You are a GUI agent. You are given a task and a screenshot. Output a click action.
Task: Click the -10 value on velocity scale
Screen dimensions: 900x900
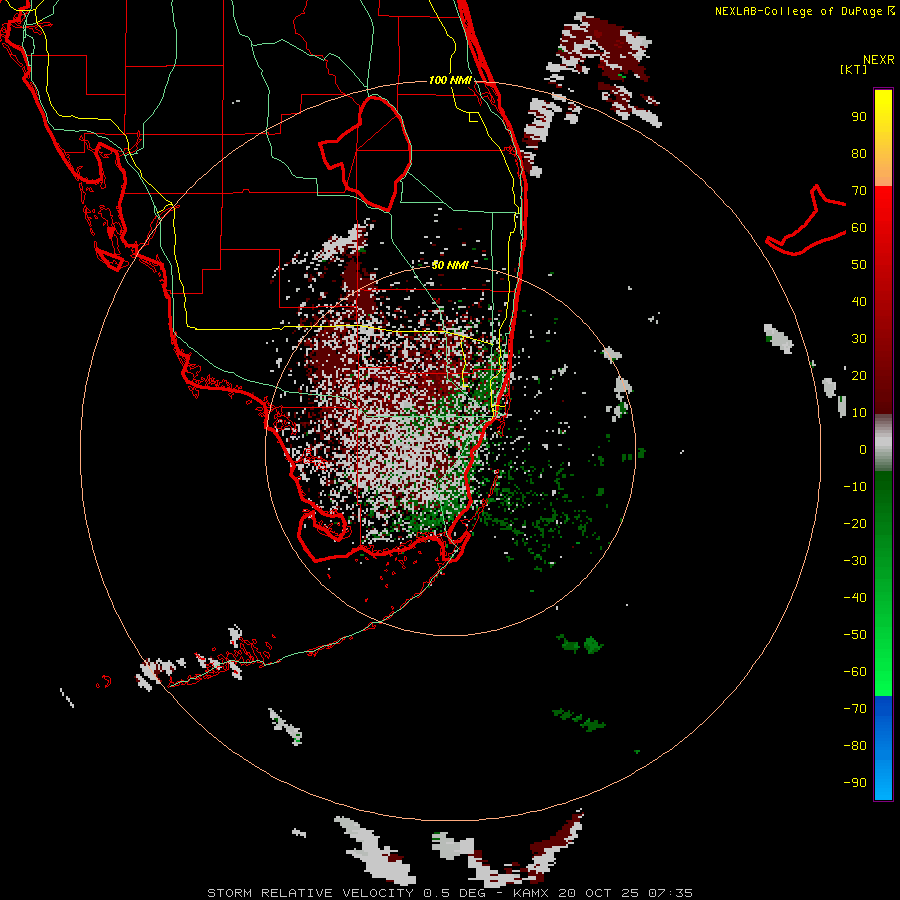click(855, 487)
